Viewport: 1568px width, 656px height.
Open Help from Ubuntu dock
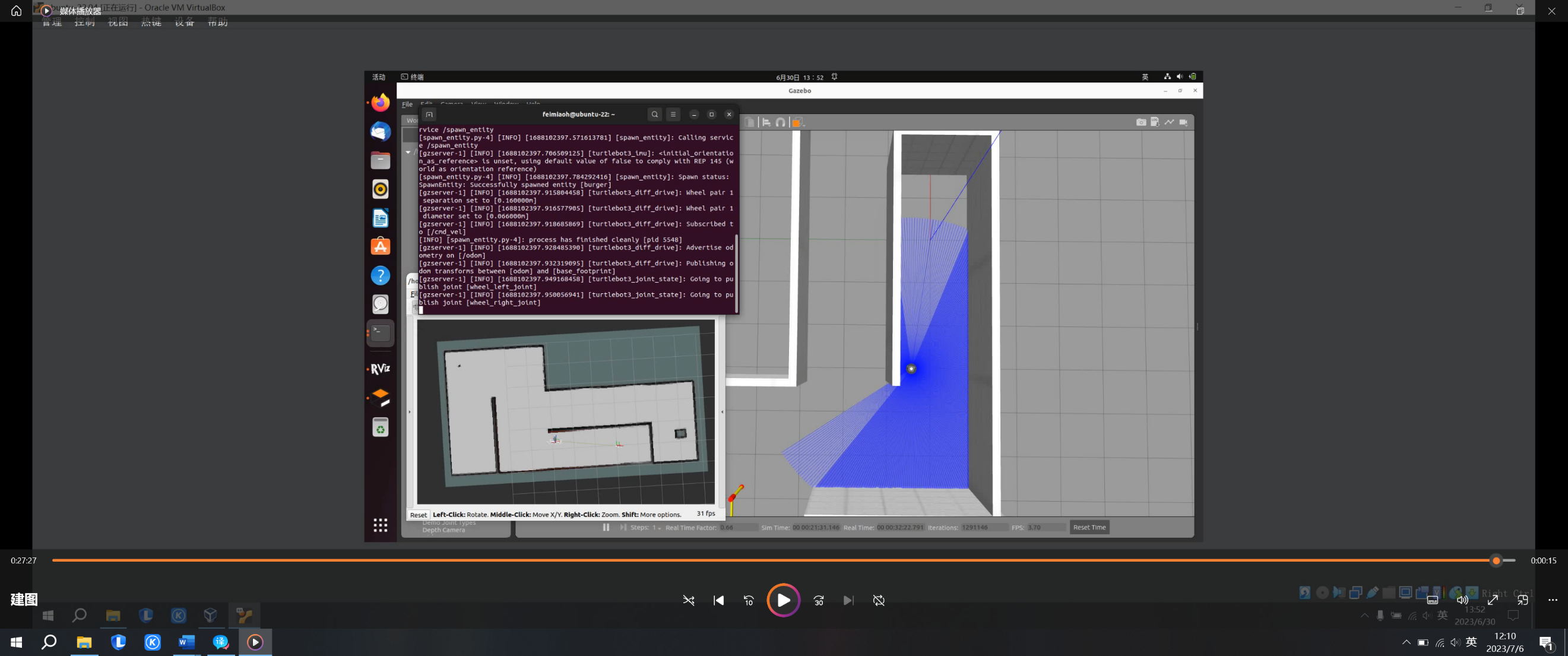(381, 275)
